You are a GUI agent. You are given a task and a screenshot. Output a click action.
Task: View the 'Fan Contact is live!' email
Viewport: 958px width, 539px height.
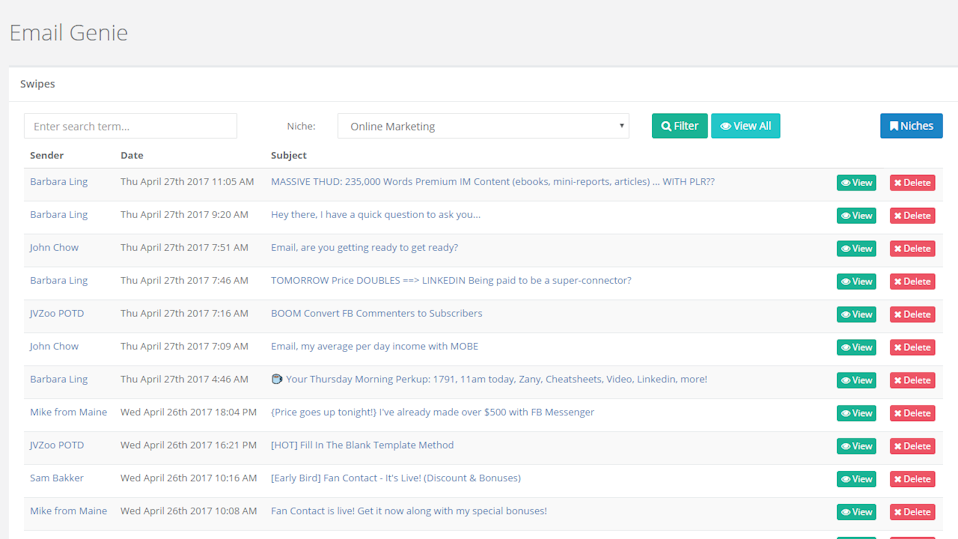(x=856, y=512)
